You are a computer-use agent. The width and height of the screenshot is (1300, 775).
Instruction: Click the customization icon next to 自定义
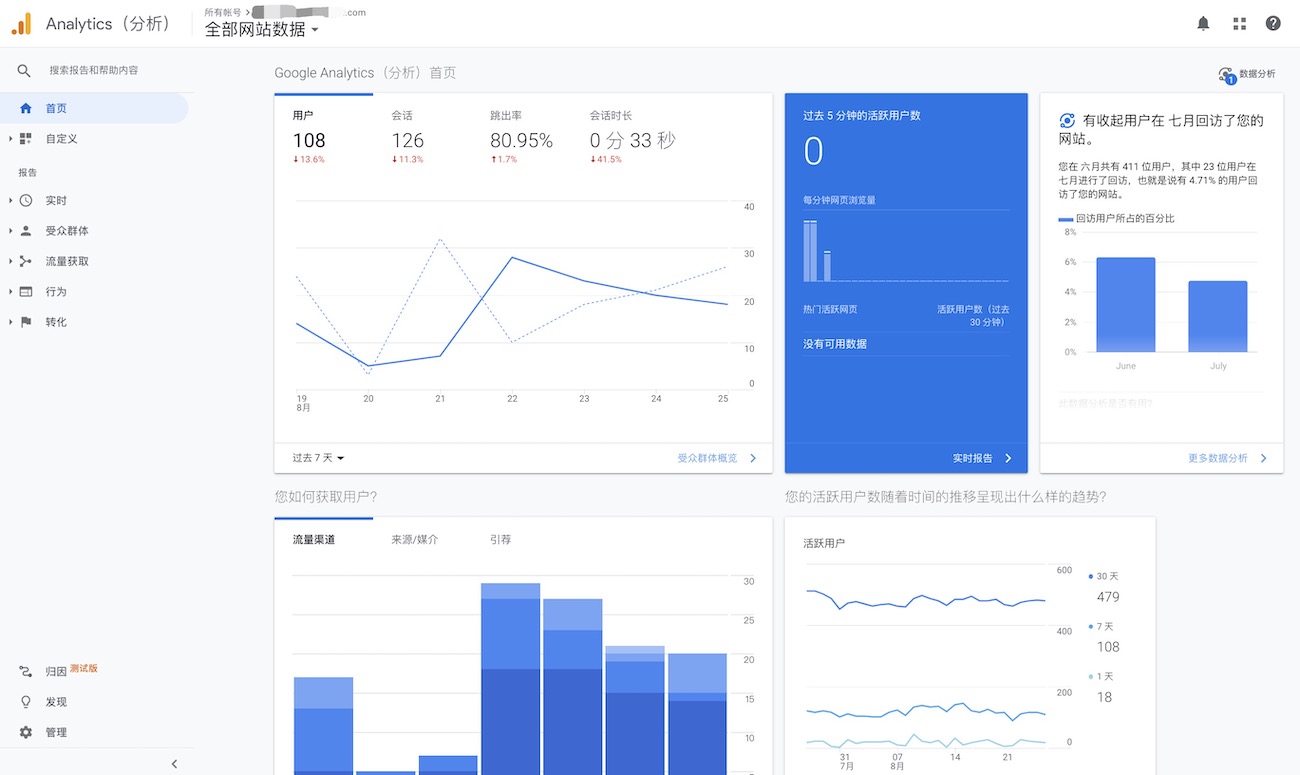click(x=26, y=139)
